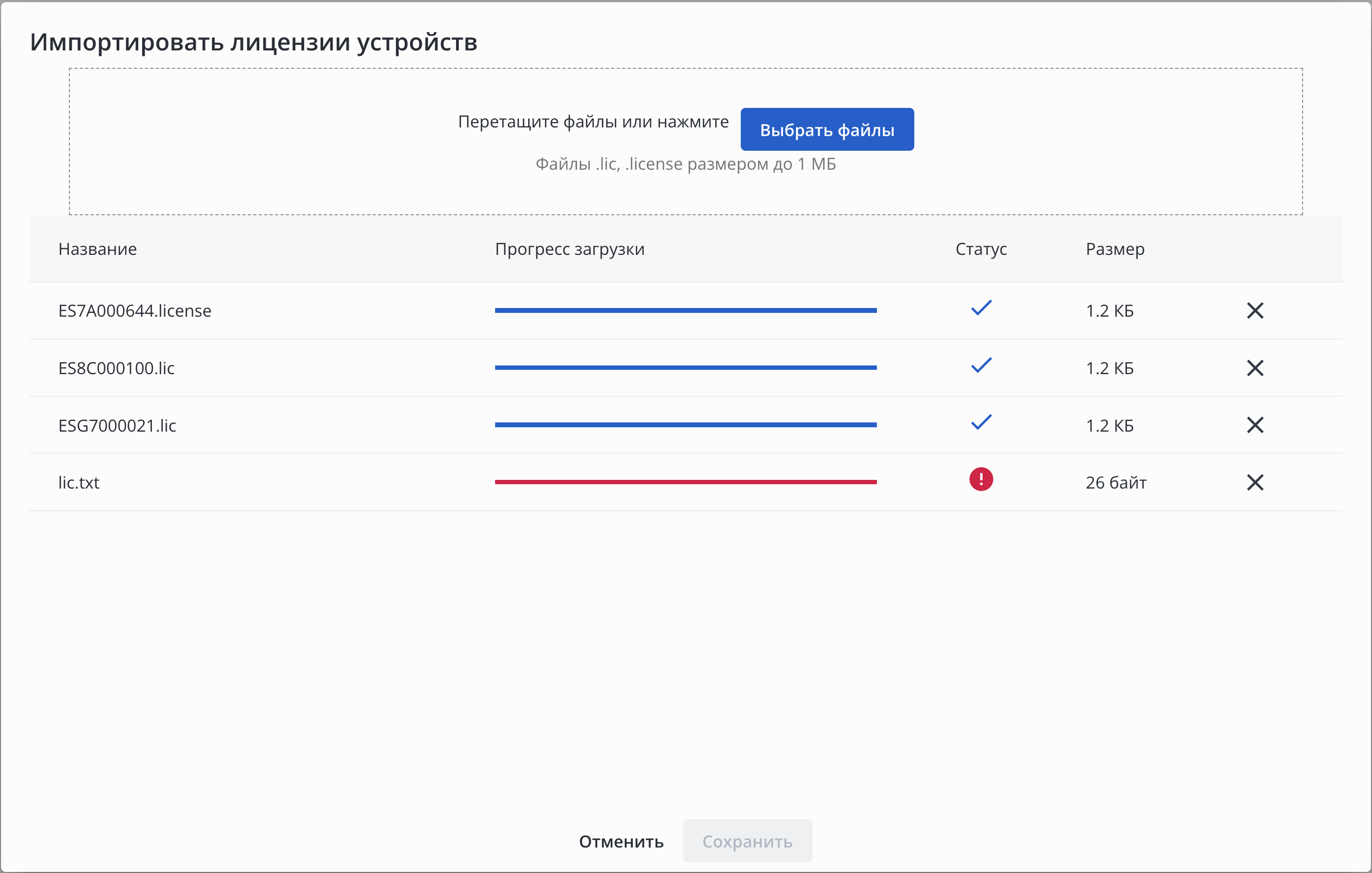The height and width of the screenshot is (873, 1372).
Task: Click the red error icon for lic.txt
Action: pos(980,479)
